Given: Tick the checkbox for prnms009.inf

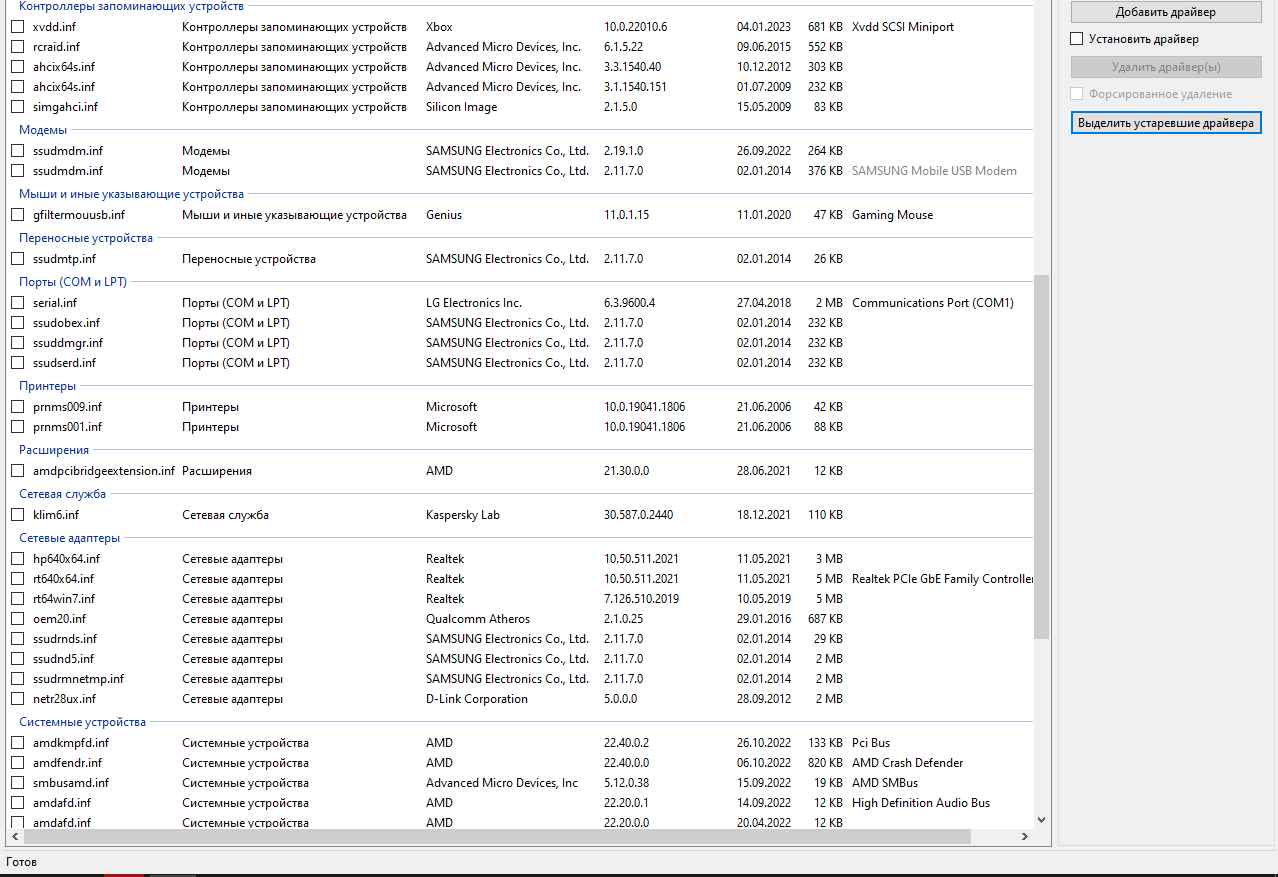Looking at the screenshot, I should click(17, 407).
